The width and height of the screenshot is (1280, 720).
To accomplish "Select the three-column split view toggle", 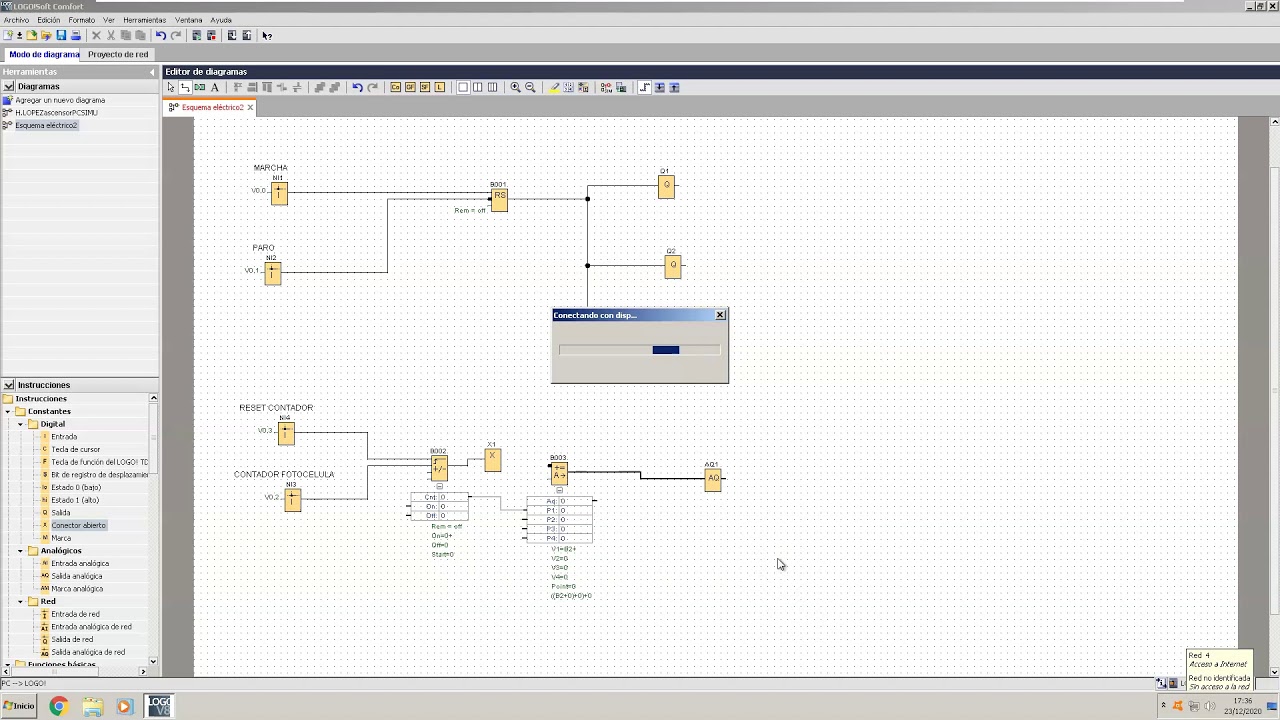I will coord(492,87).
